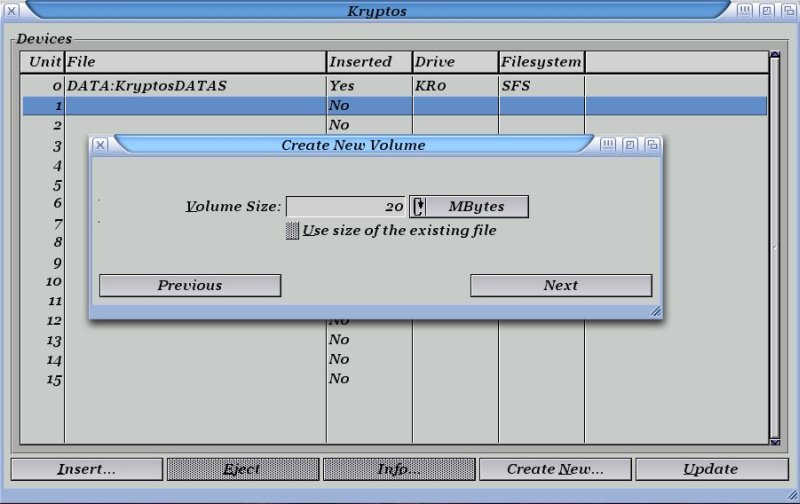
Task: Click the KR0 drive cell
Action: [x=431, y=86]
